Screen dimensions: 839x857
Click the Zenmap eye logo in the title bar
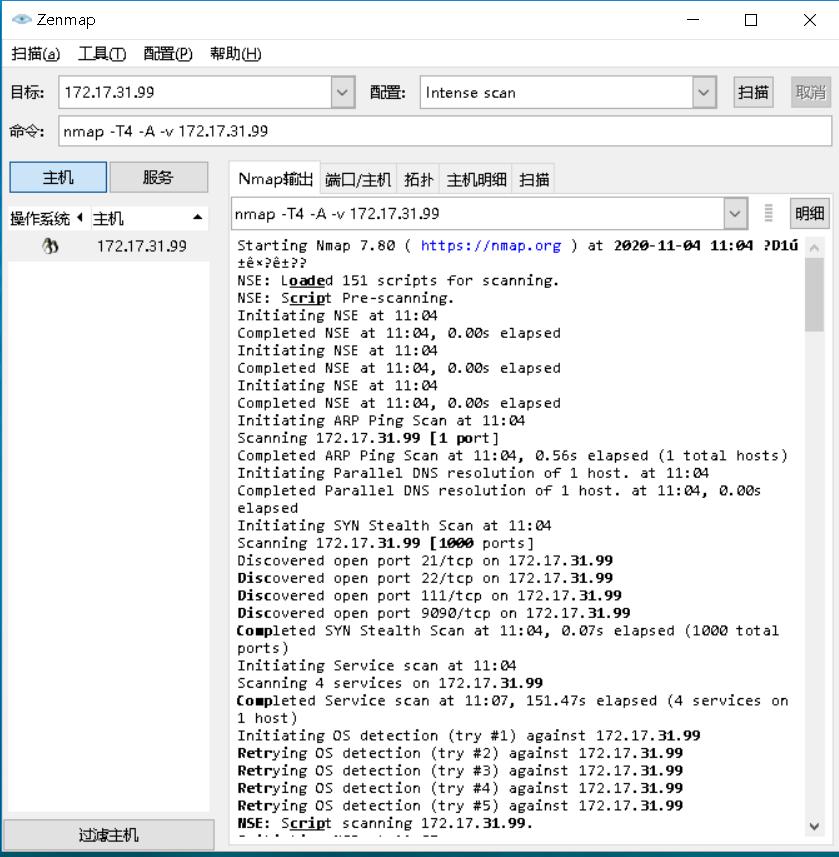pyautogui.click(x=20, y=19)
